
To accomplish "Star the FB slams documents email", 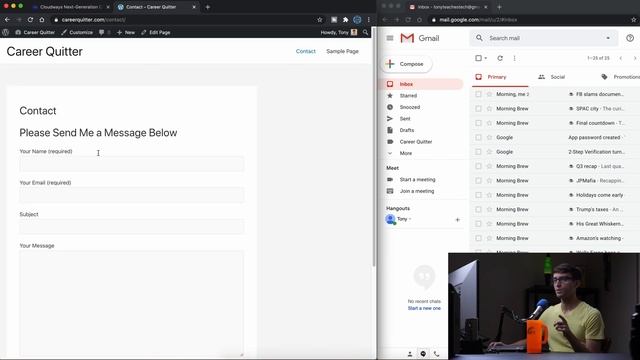I will point(489,94).
